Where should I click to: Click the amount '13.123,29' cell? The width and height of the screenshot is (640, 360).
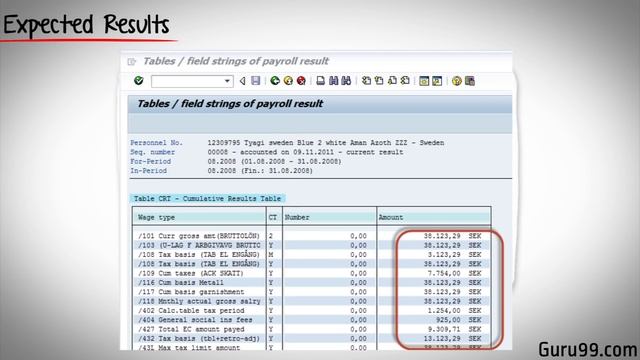(442, 338)
